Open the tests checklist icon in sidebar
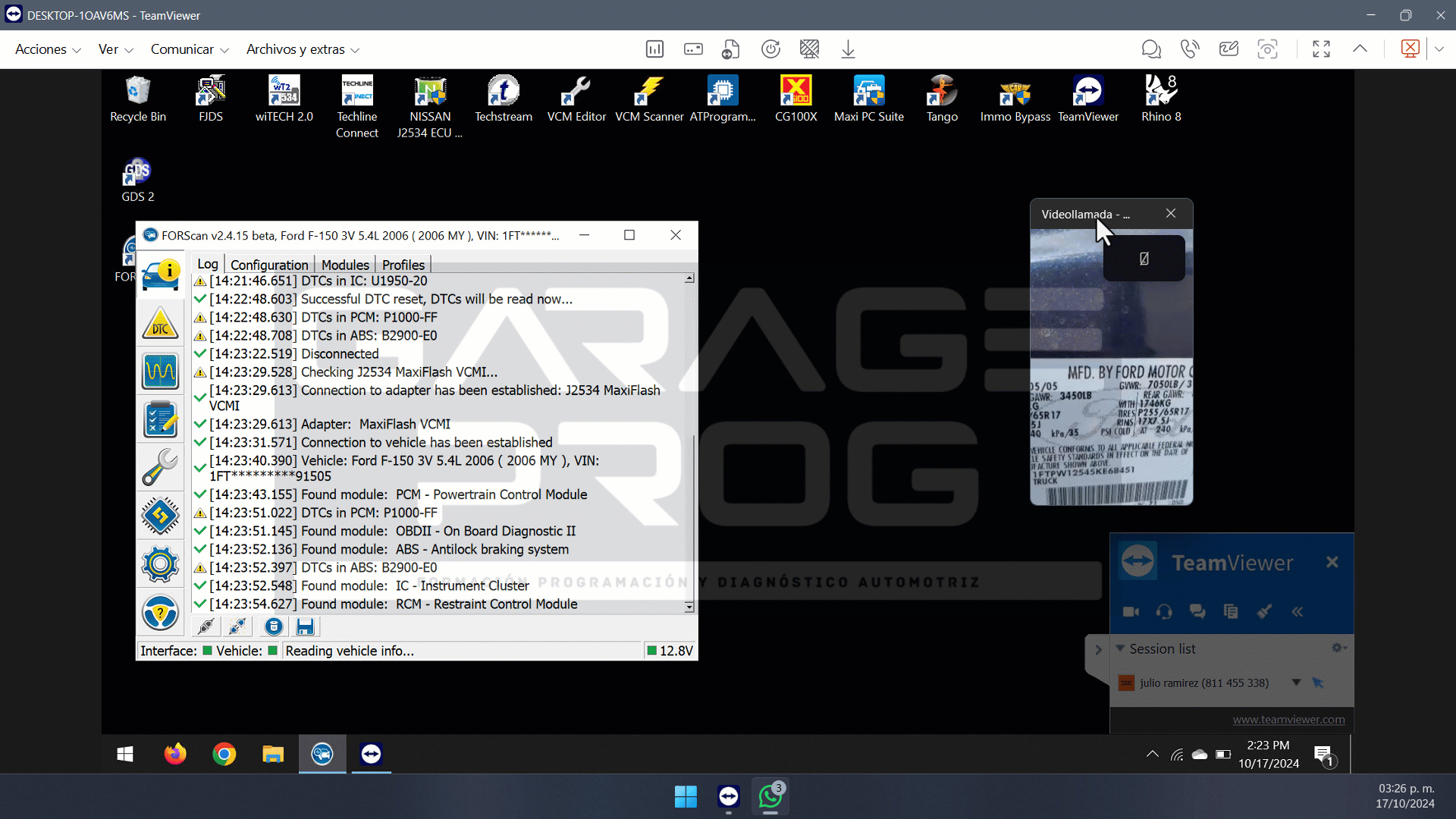Screen dimensions: 1456x819 point(160,419)
